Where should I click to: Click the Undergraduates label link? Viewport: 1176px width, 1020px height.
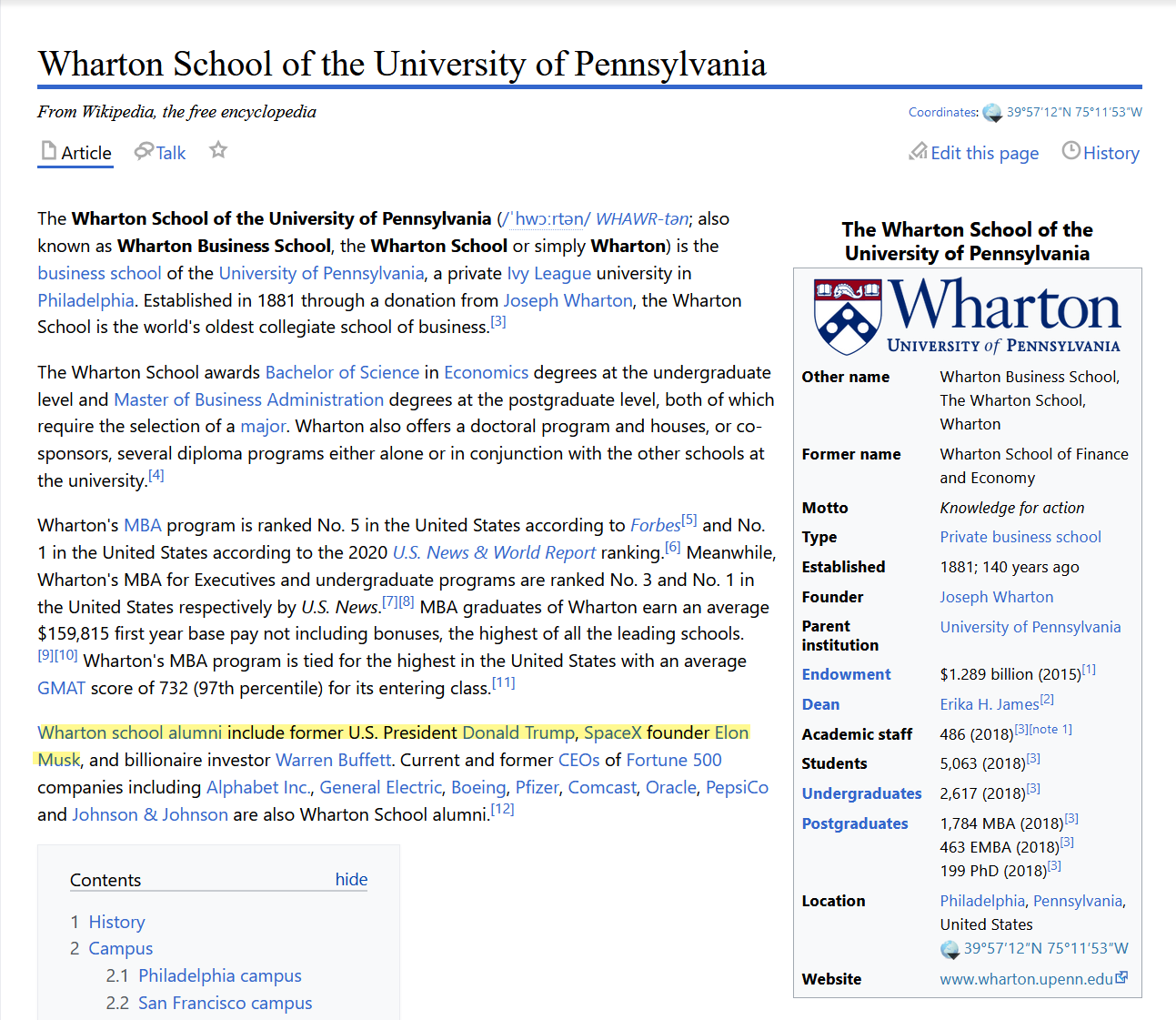point(861,793)
